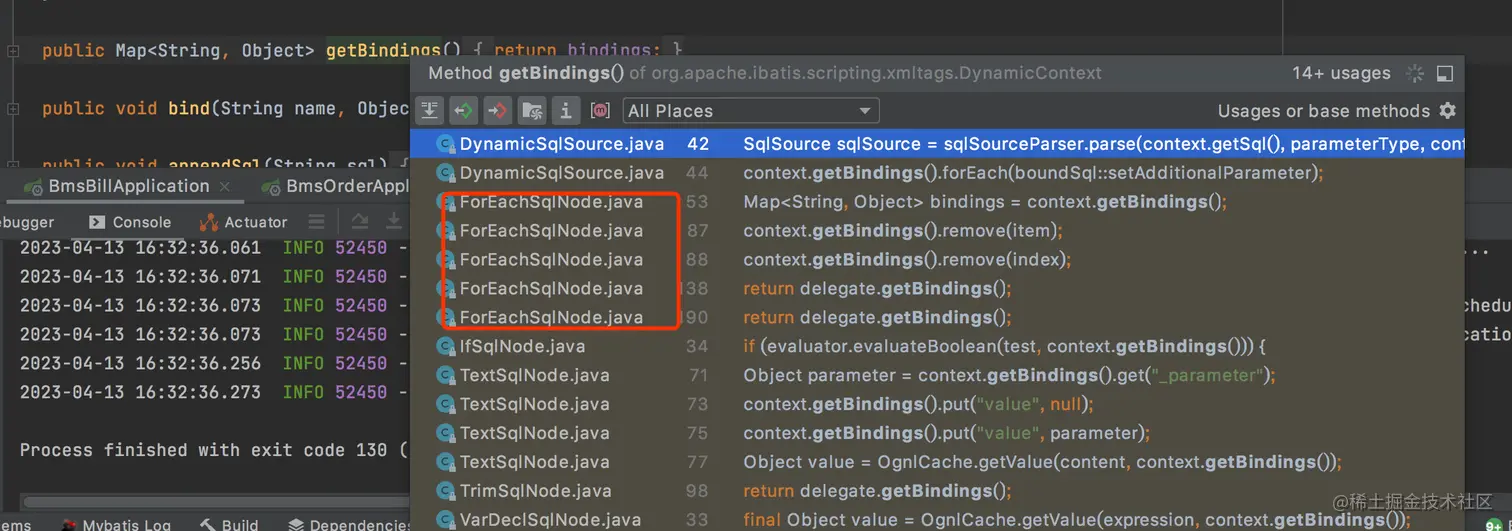Select the VarDeclSqlNode.java usage row
Image resolution: width=1512 pixels, height=531 pixels.
click(x=938, y=520)
